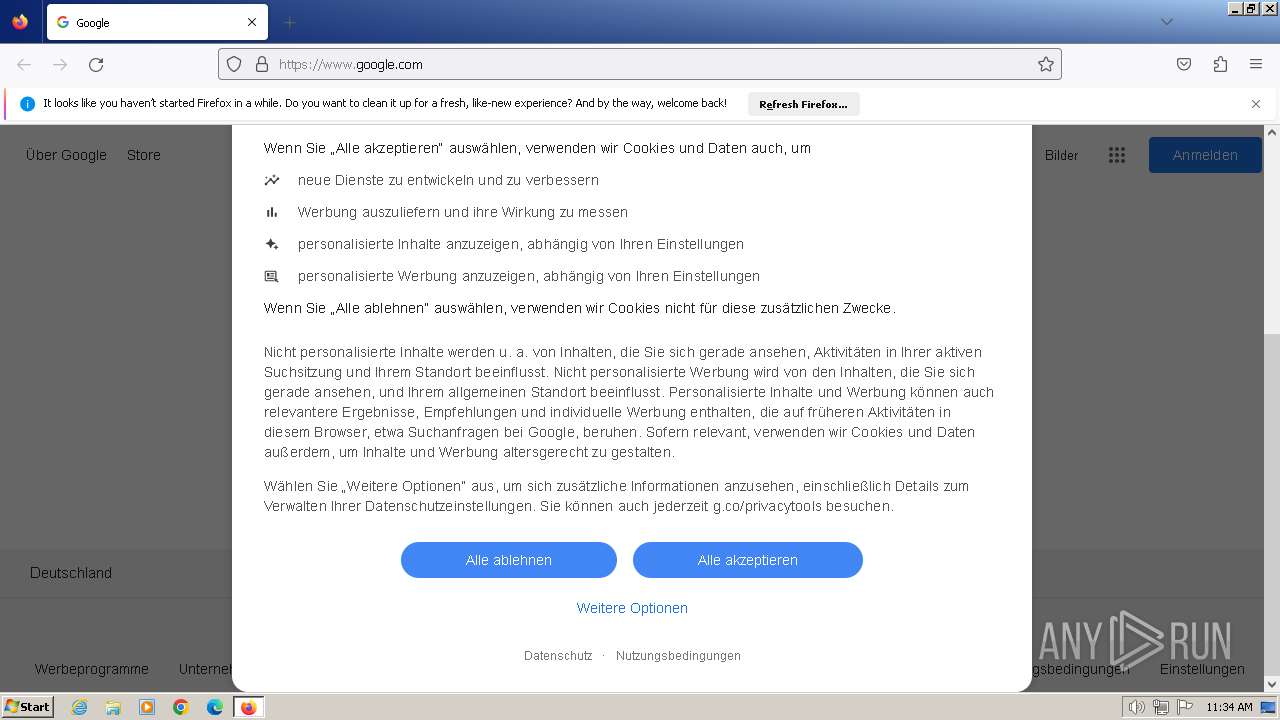Open the Über Google link
Viewport: 1280px width, 720px height.
[66, 155]
